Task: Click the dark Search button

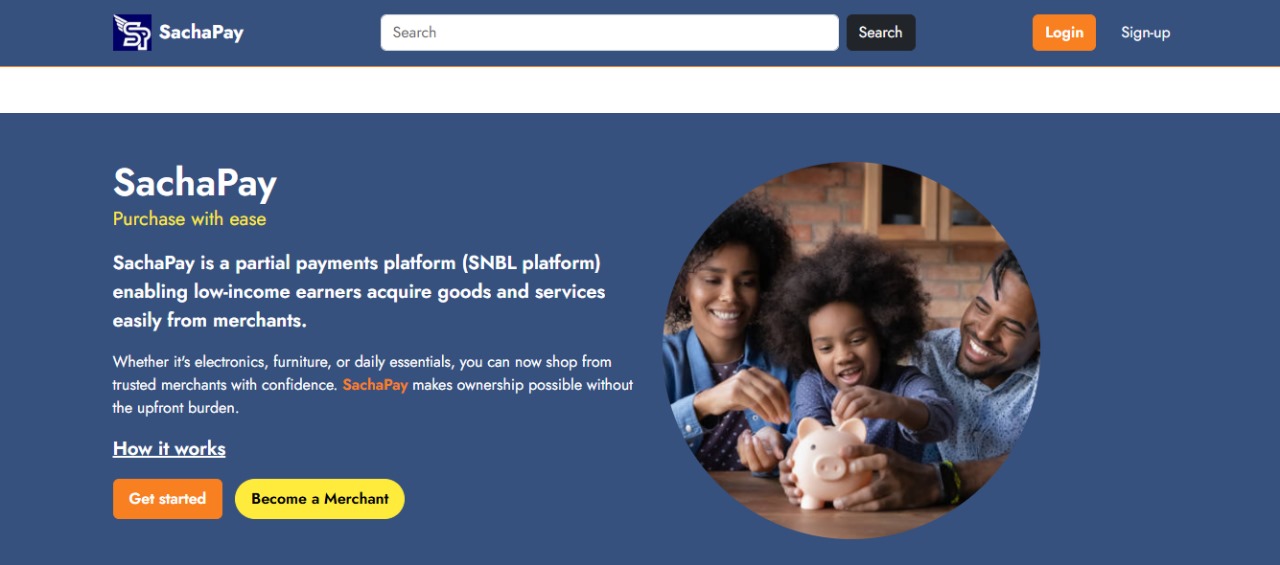Action: (x=880, y=32)
